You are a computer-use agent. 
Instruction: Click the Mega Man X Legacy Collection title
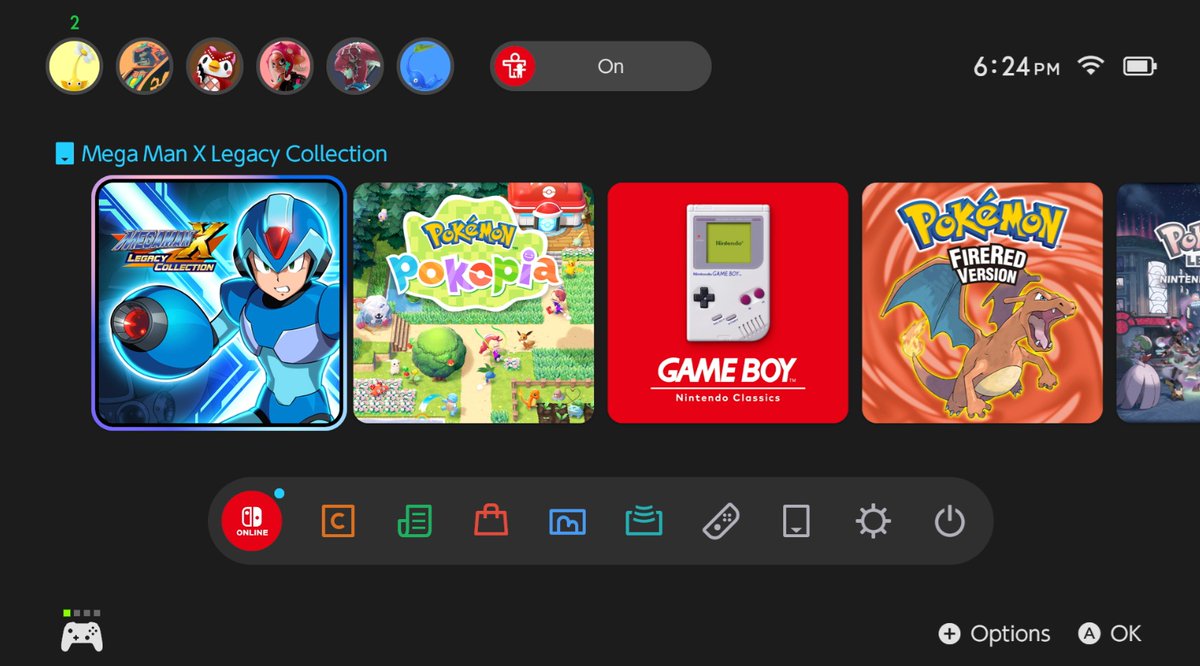click(234, 154)
